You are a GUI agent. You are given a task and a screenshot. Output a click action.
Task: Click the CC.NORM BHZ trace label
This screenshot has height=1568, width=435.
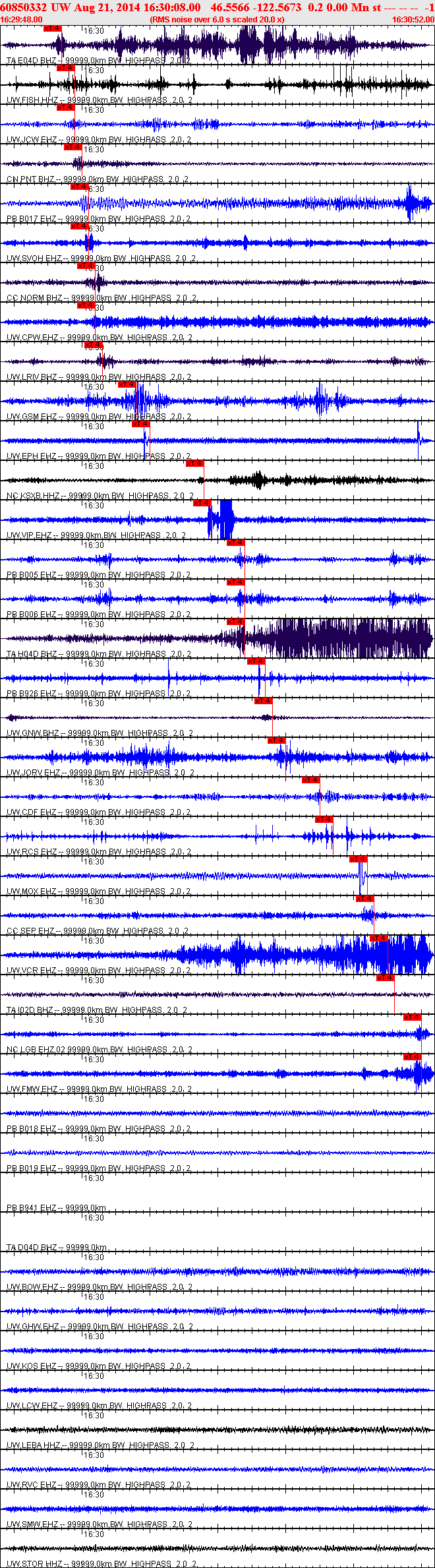101,298
